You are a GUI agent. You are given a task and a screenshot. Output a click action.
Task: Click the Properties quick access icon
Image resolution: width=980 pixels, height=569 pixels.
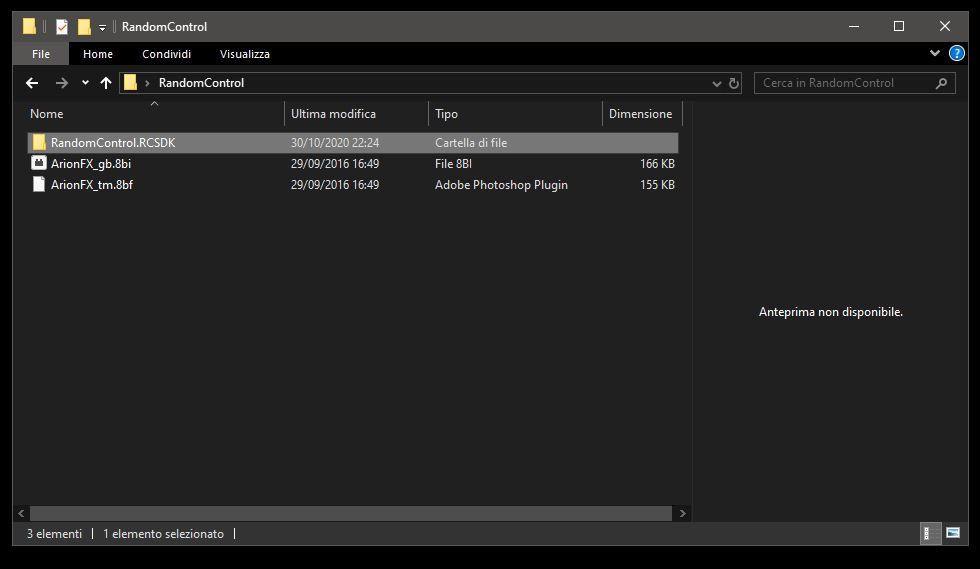[62, 26]
